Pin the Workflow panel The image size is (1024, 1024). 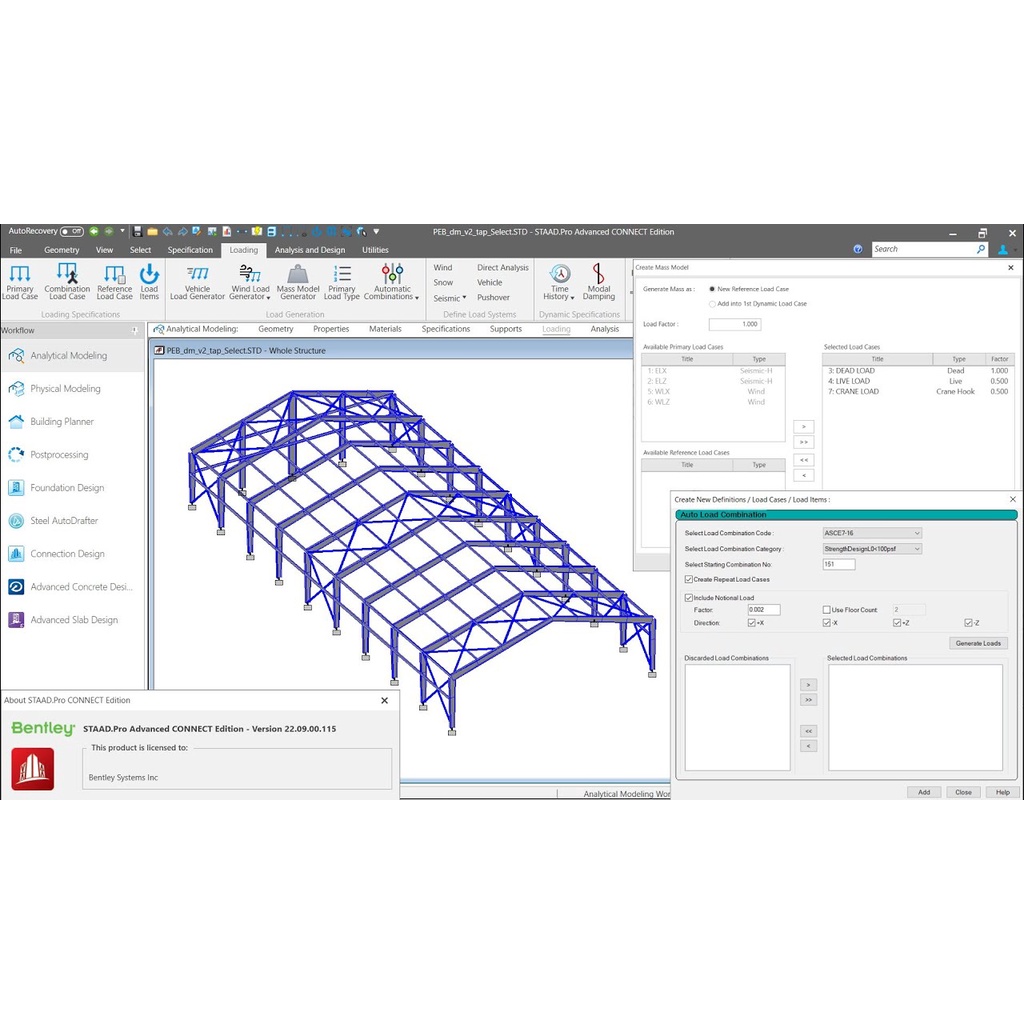point(135,330)
